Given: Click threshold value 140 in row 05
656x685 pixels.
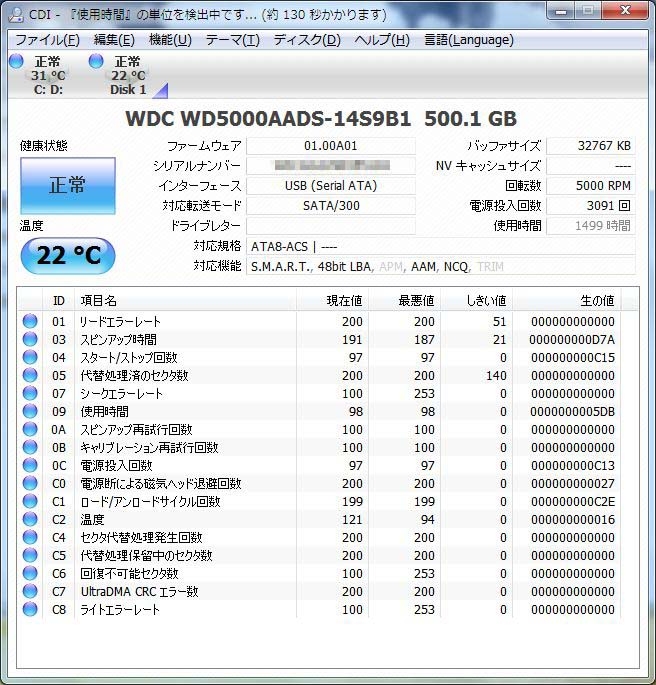Looking at the screenshot, I should point(496,375).
